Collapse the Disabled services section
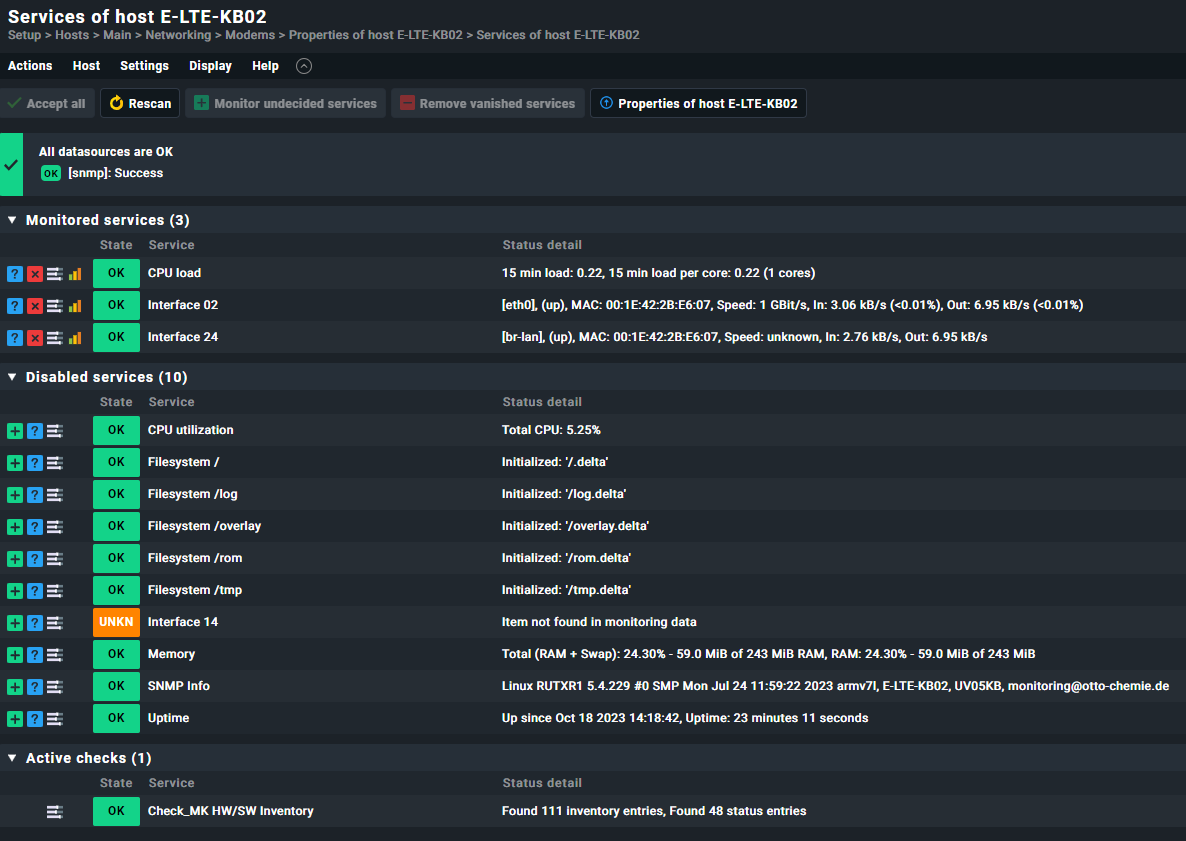 (12, 377)
